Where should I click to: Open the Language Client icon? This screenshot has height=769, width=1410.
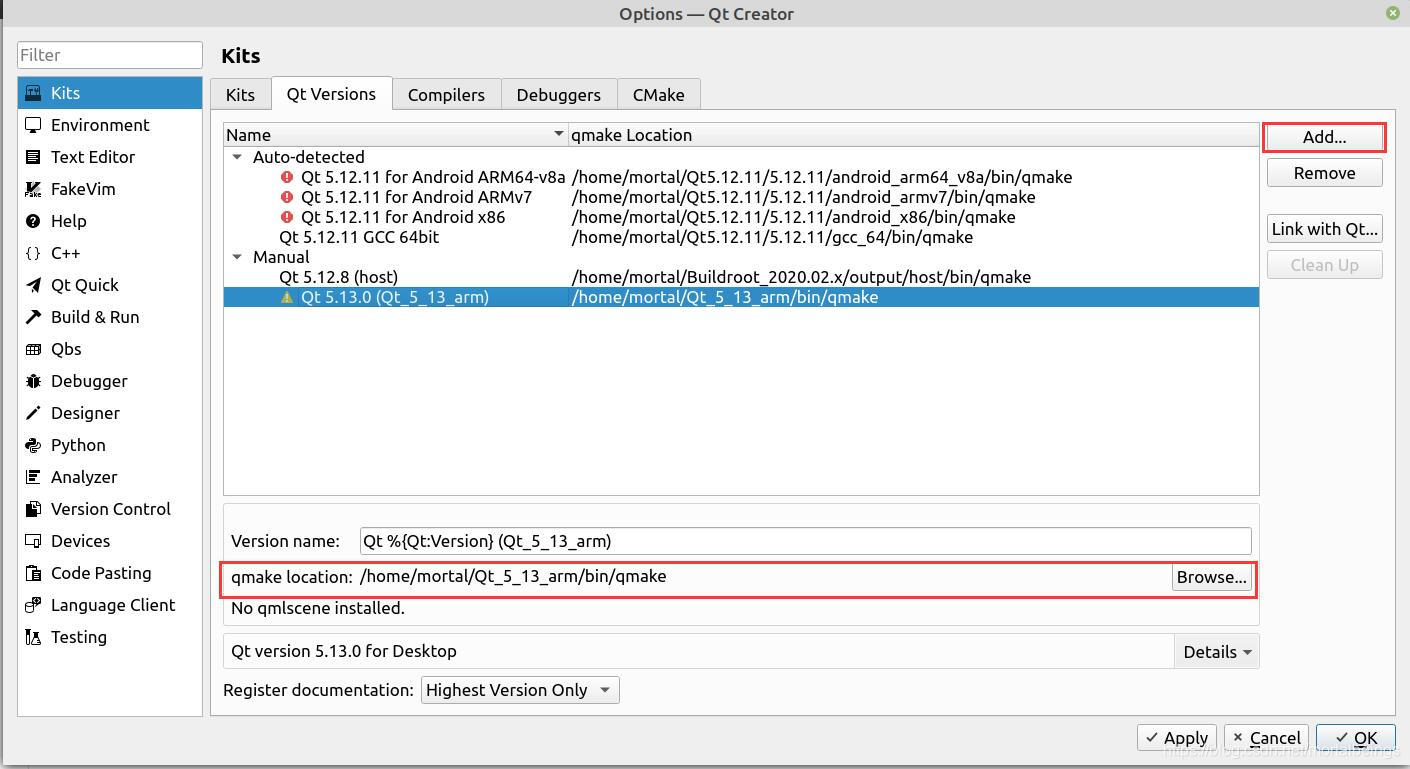pos(33,605)
